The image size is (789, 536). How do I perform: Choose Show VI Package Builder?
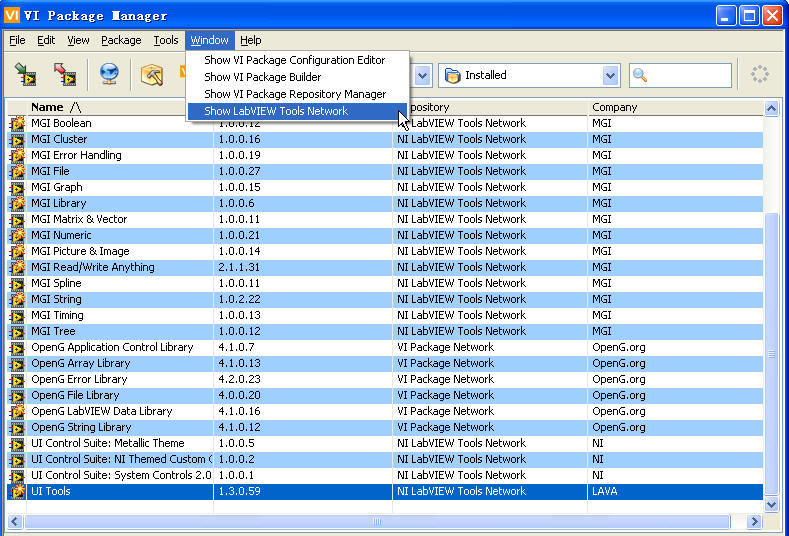tap(262, 77)
